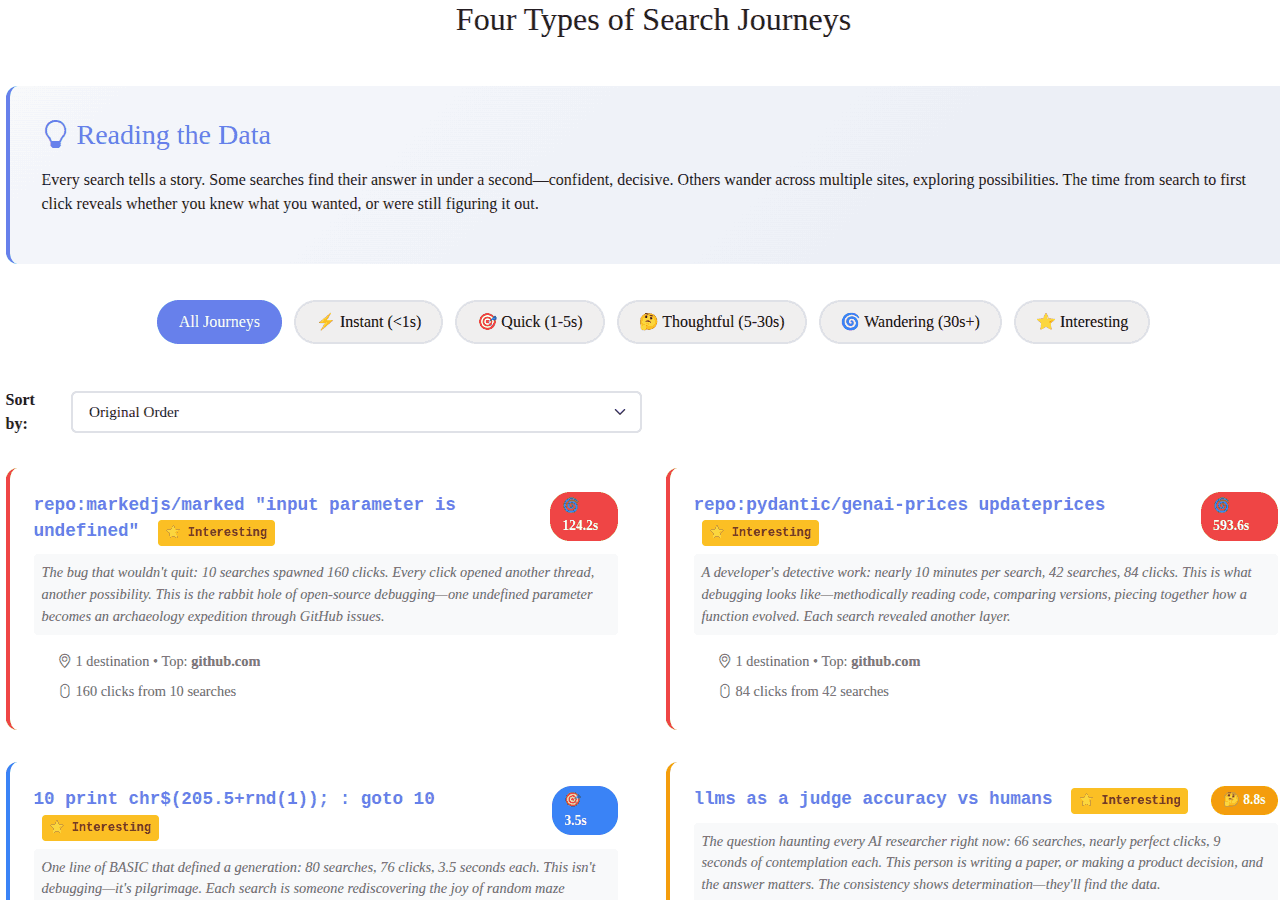Click the red 593.6s wandering time badge
Image resolution: width=1280 pixels, height=900 pixels.
coord(1238,516)
